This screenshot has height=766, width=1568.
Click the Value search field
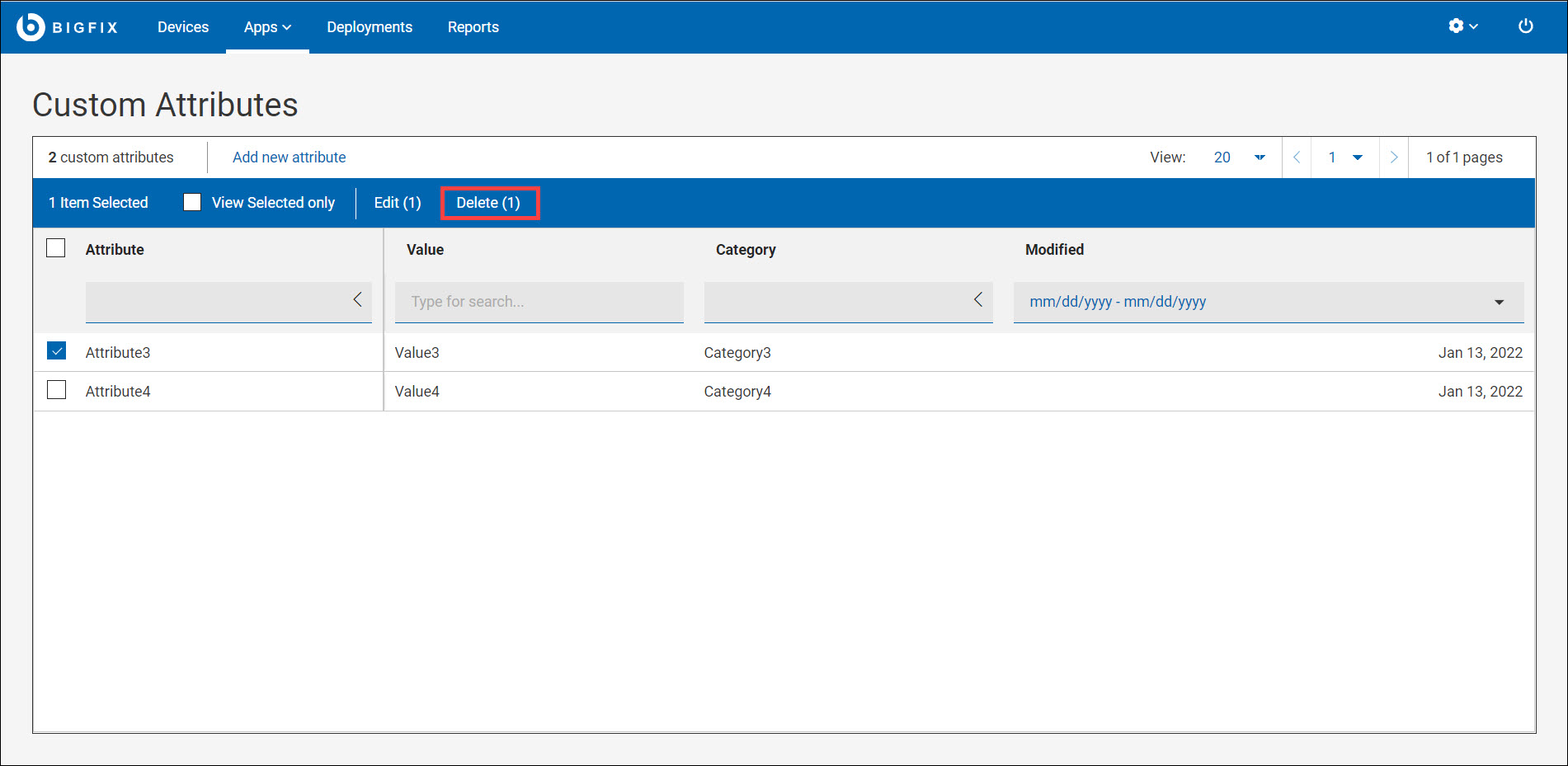click(x=539, y=302)
